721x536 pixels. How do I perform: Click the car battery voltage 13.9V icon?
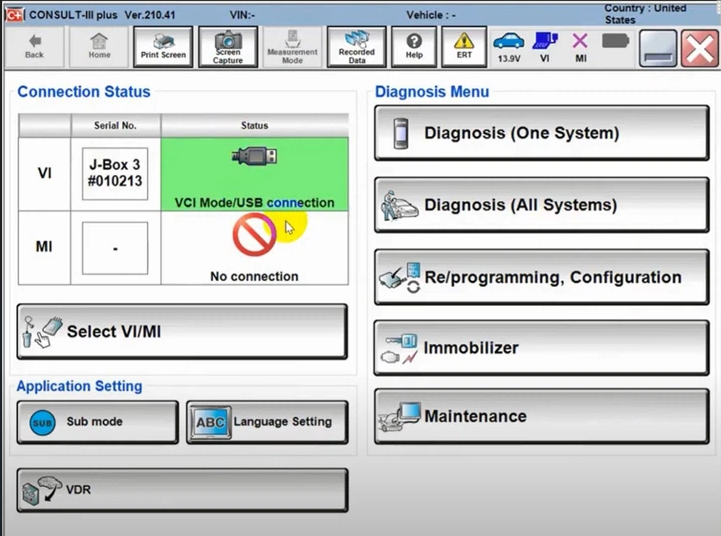pos(509,47)
